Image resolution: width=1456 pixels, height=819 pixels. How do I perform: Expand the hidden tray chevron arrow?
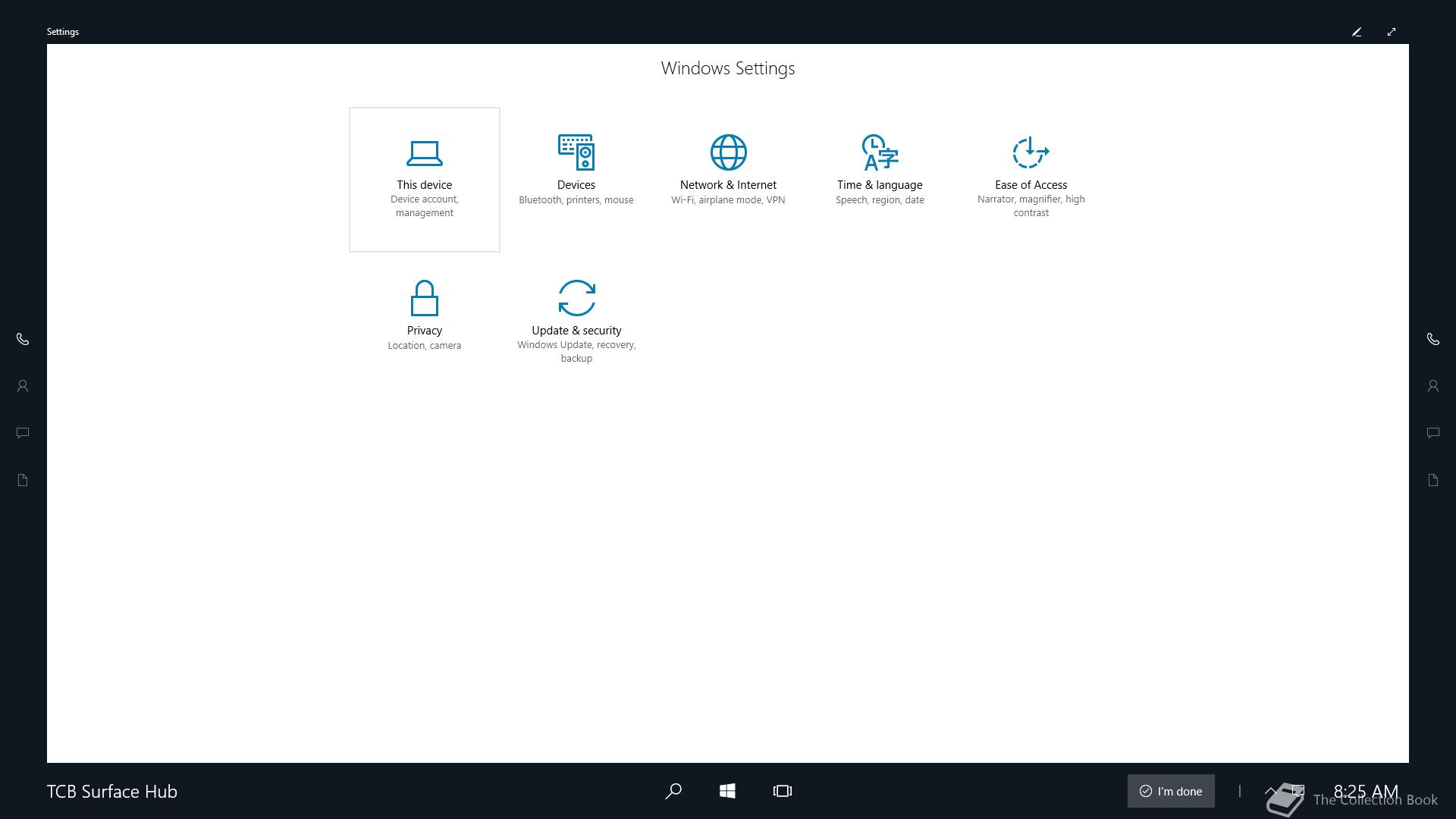(x=1271, y=791)
